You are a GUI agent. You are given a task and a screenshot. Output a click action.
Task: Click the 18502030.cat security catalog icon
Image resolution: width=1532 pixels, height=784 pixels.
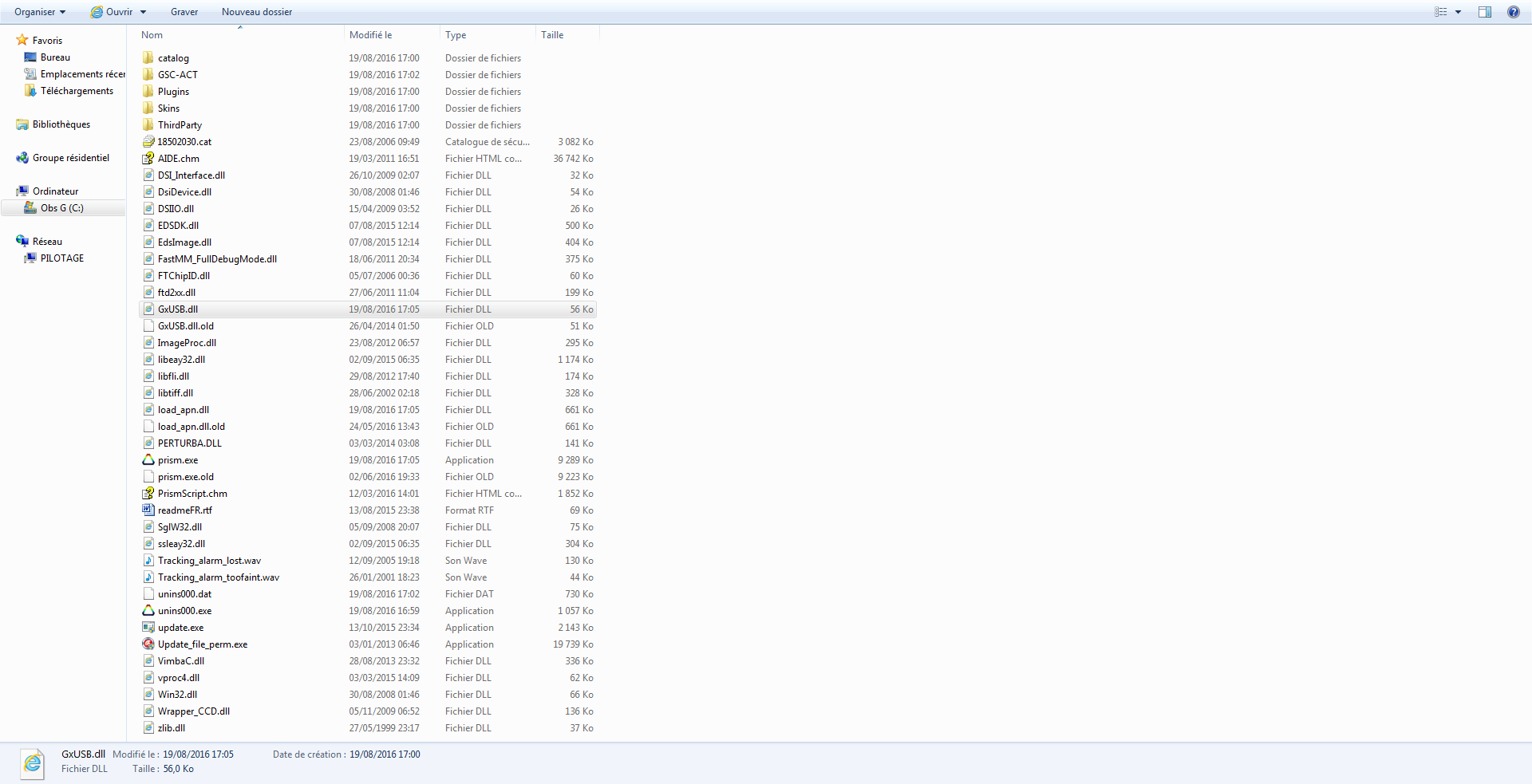click(148, 142)
